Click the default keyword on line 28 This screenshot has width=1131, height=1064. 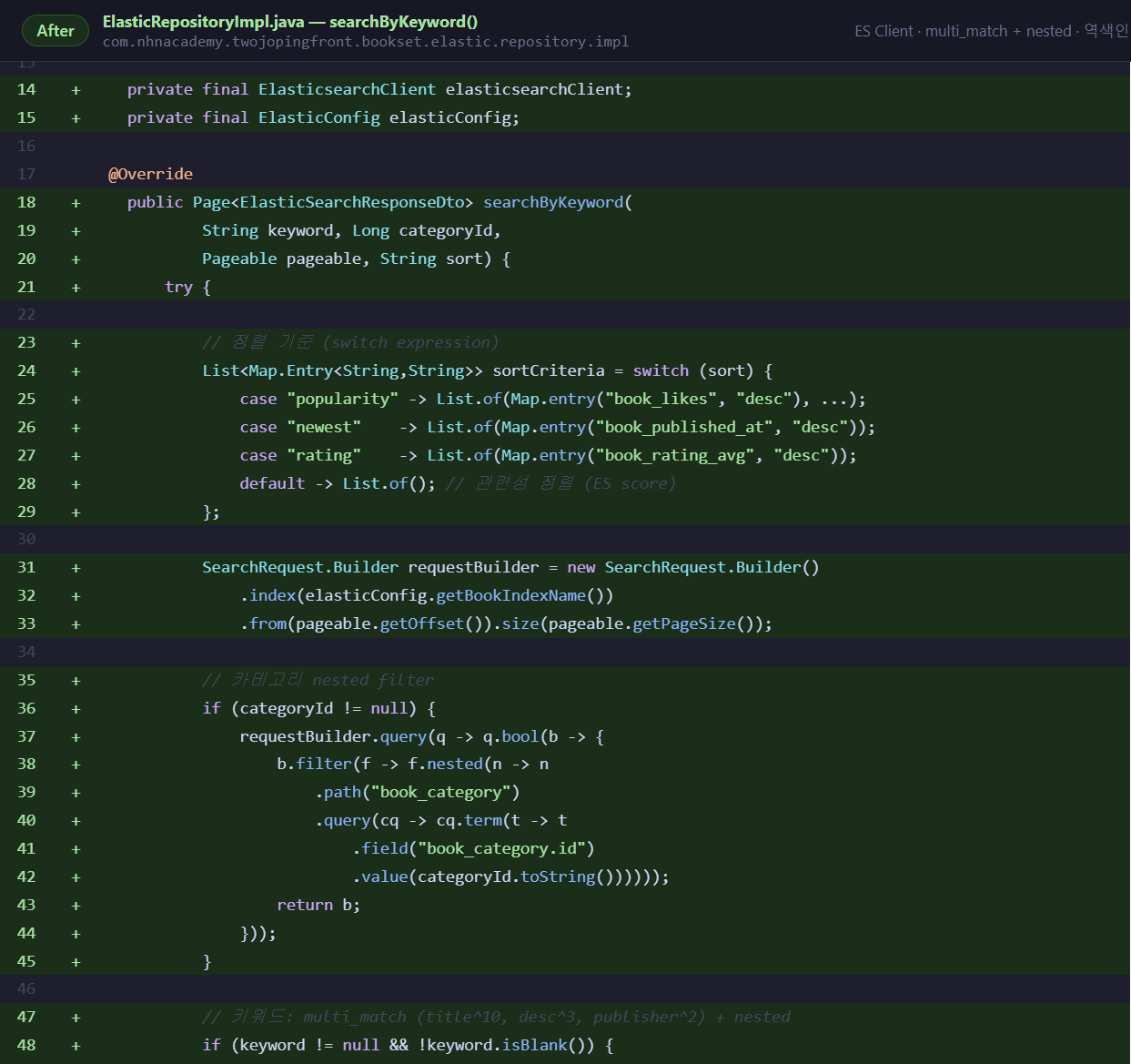pyautogui.click(x=272, y=483)
